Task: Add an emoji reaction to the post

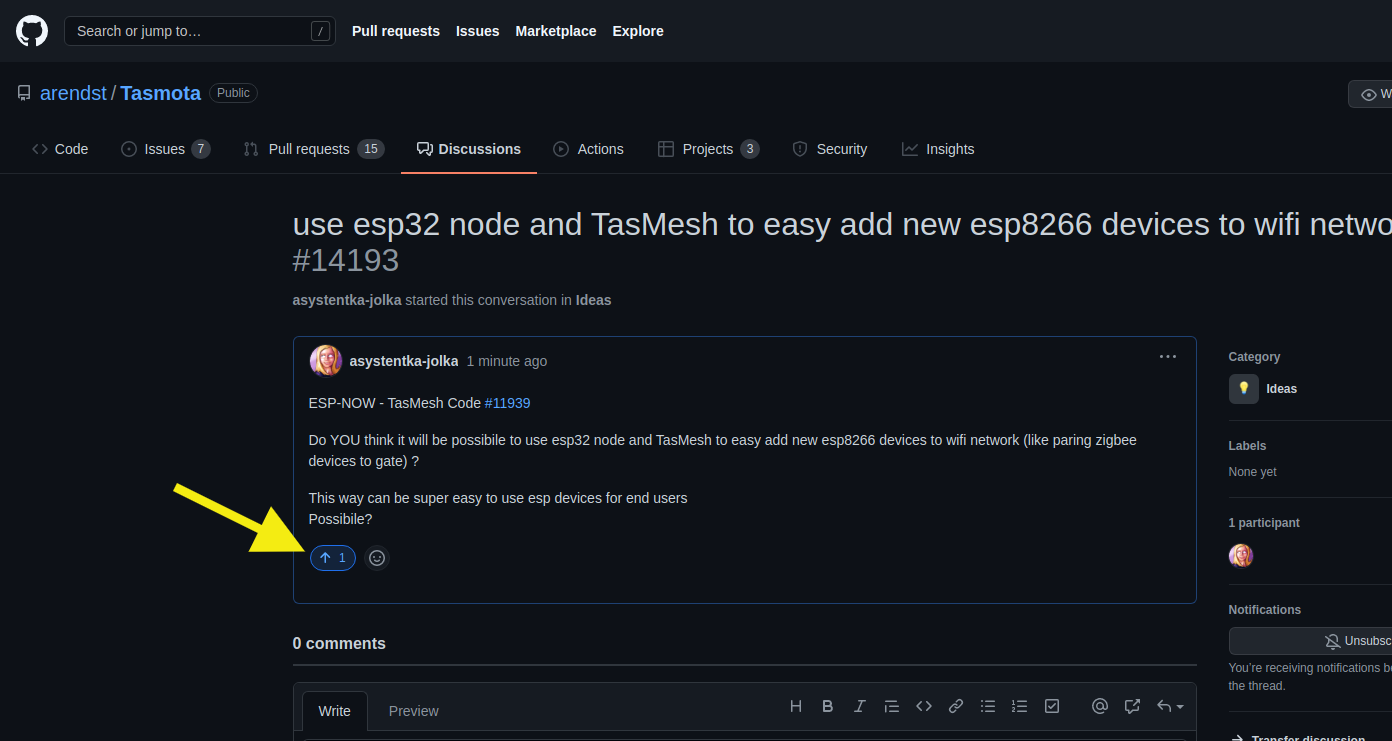Action: pyautogui.click(x=377, y=558)
